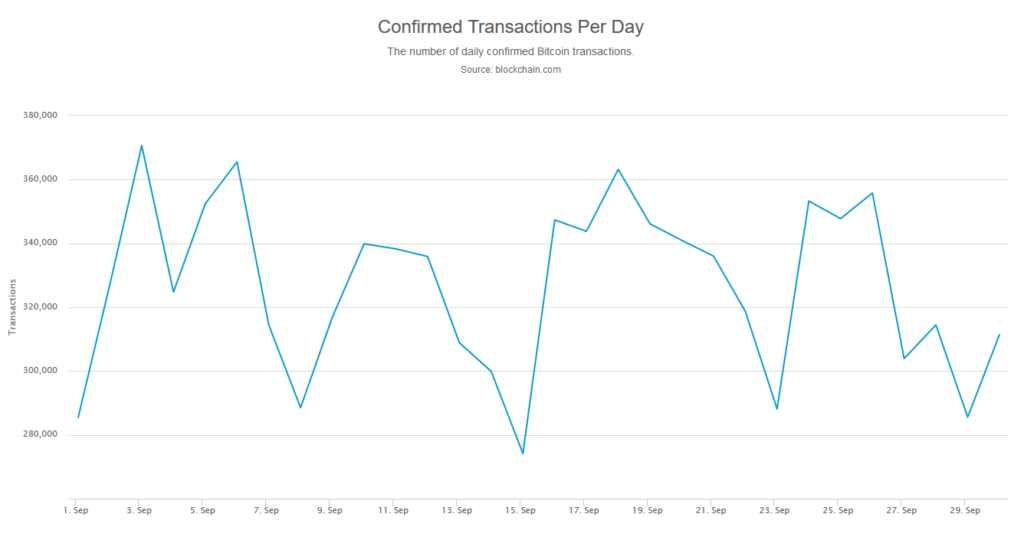Click the Transactions y-axis title
The image size is (1024, 537).
point(12,307)
